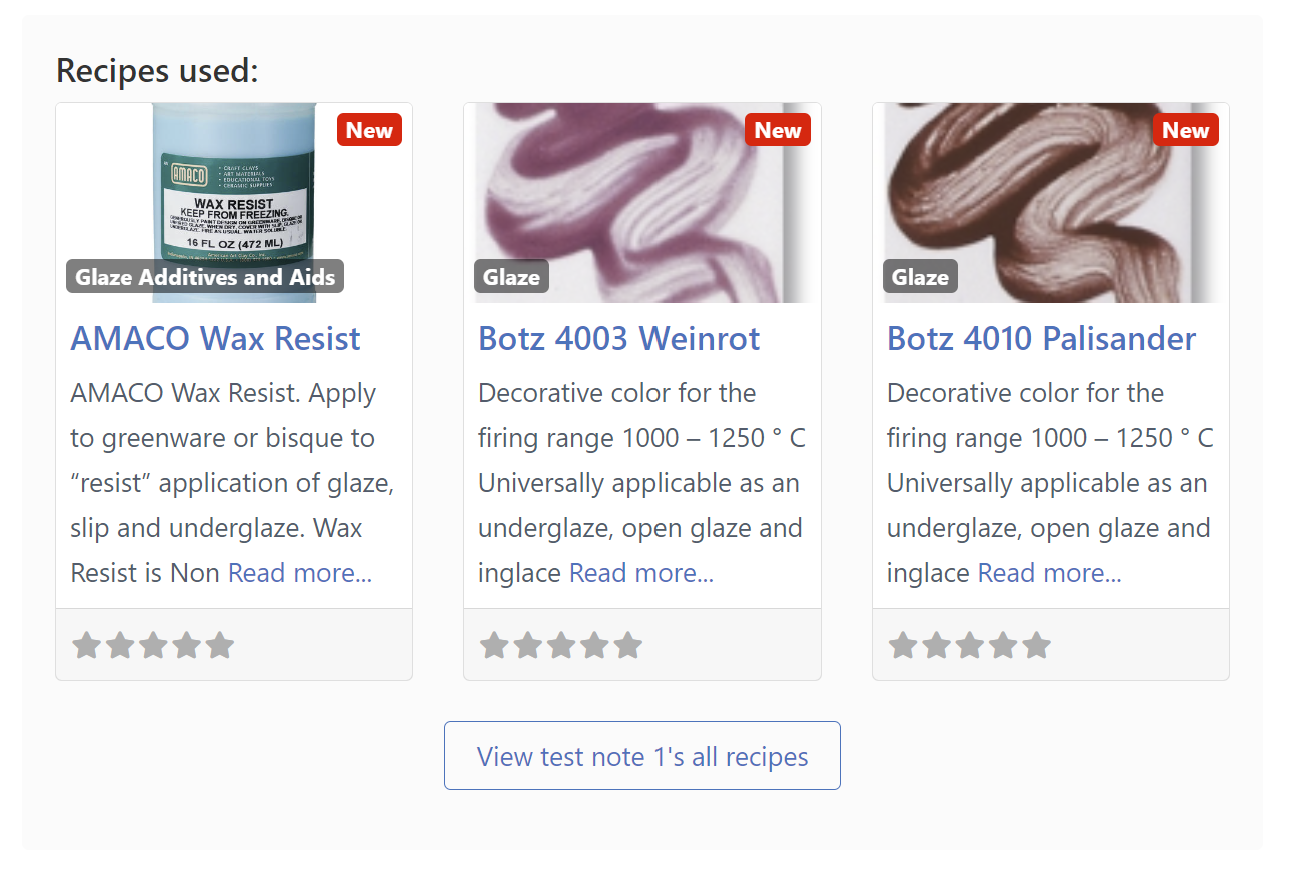
Task: Read more about Botz 4010 Palisander
Action: click(x=1049, y=573)
